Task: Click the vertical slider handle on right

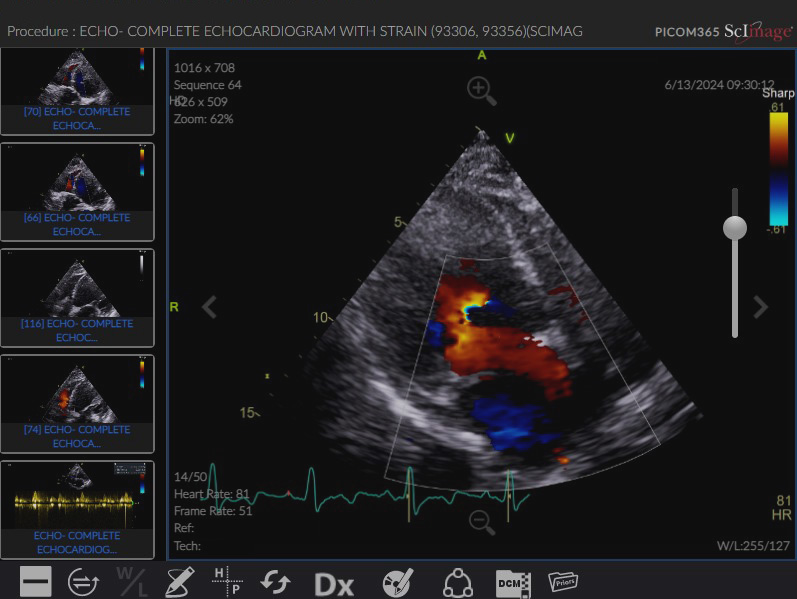Action: pyautogui.click(x=735, y=228)
